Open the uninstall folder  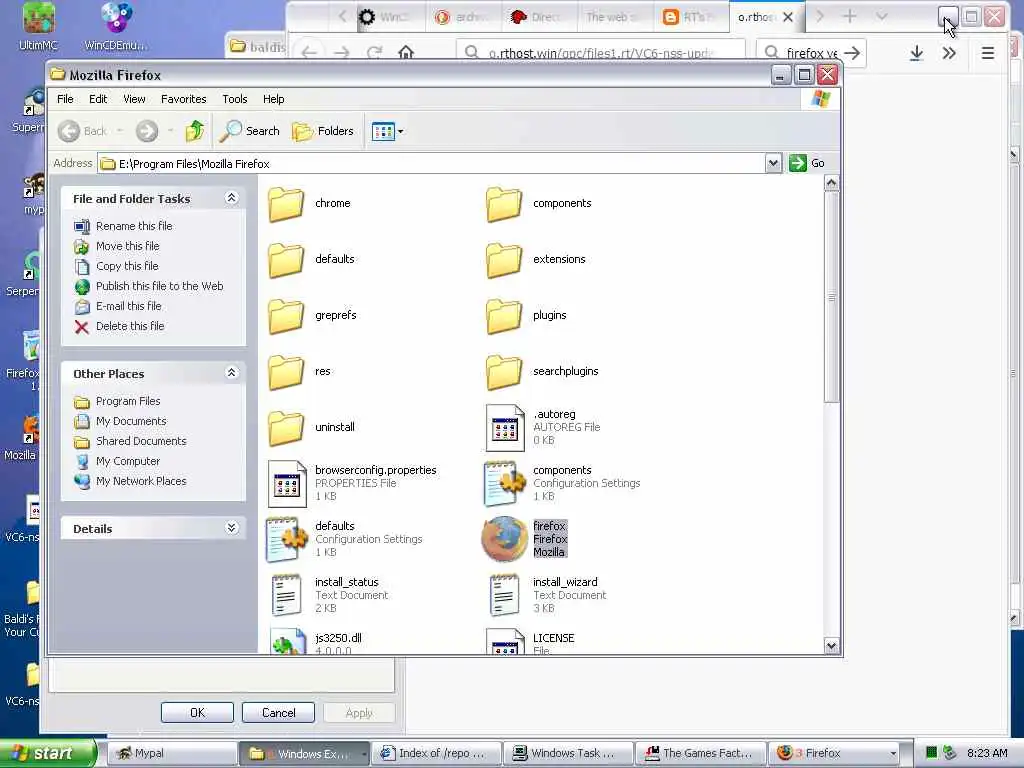(286, 428)
